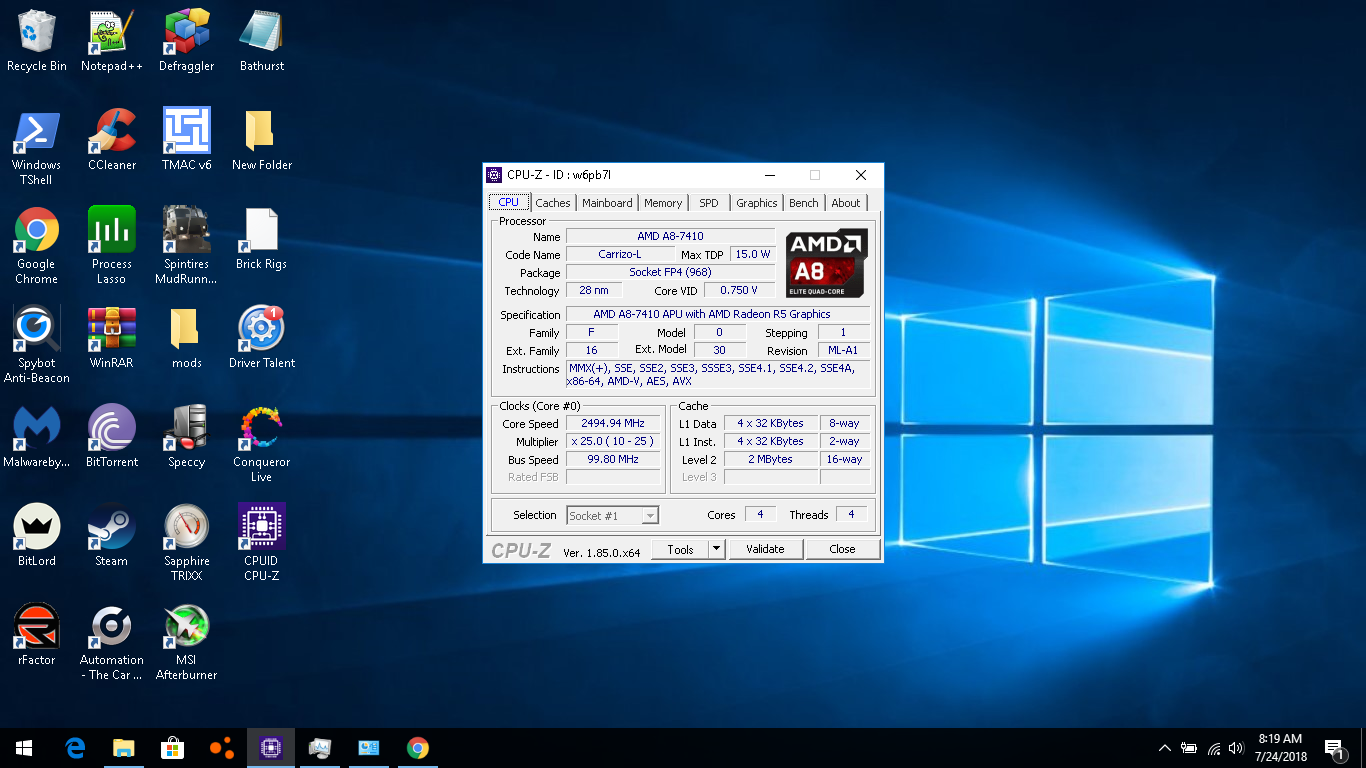The image size is (1366, 768).
Task: Open the Recycle Bin desktop icon
Action: click(37, 41)
